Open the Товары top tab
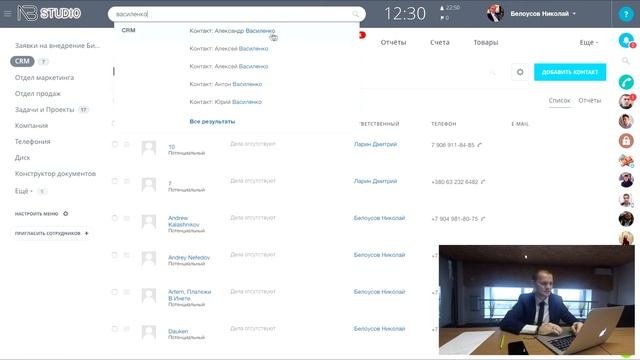Screen dimensions: 640x360 [486, 42]
